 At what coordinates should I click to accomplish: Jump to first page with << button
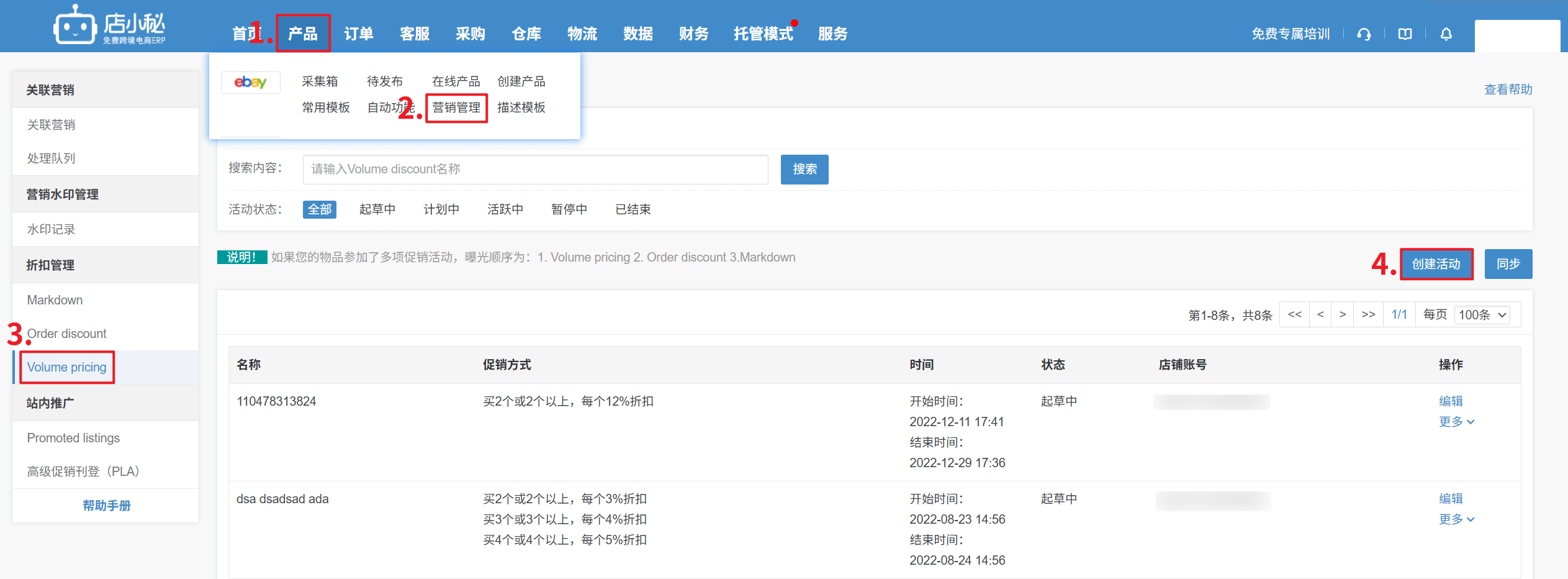tap(1294, 314)
